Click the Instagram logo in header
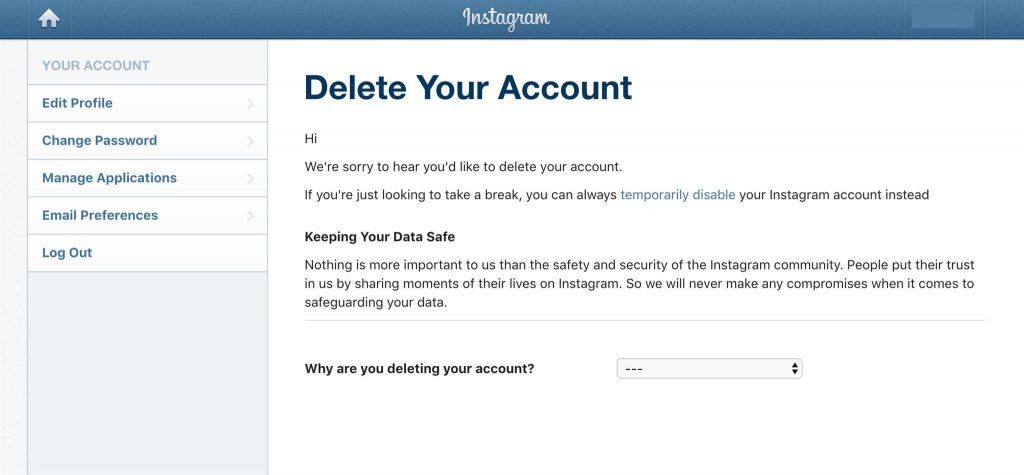 tap(506, 18)
